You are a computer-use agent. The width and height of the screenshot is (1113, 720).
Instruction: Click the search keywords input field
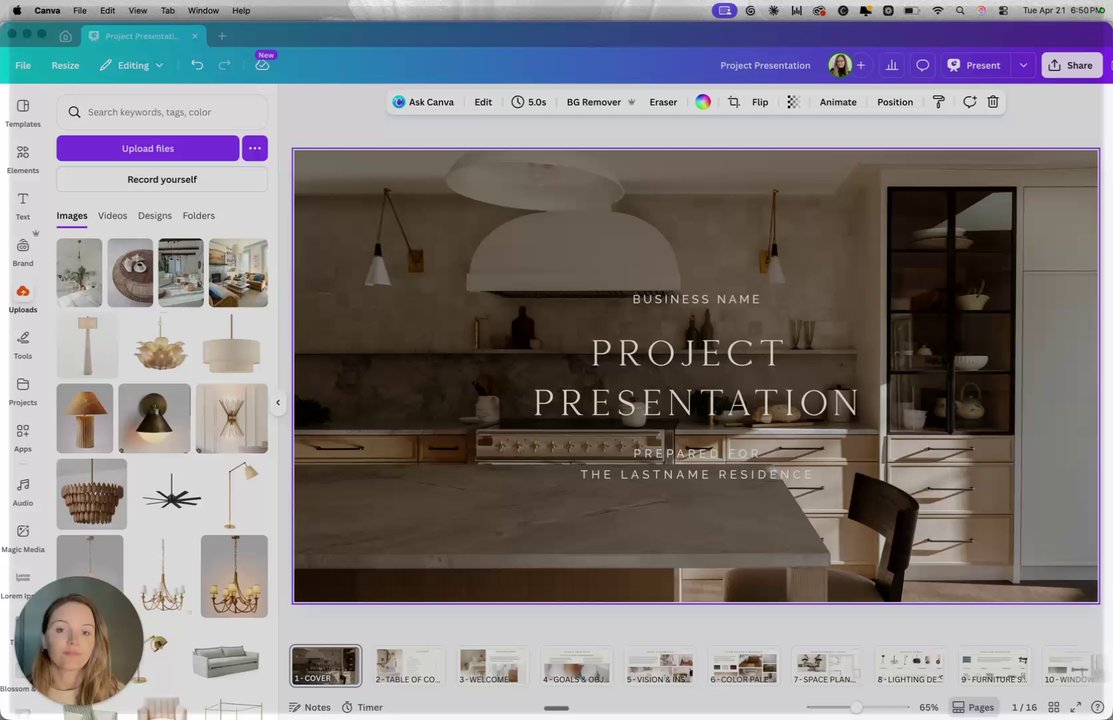coord(162,112)
